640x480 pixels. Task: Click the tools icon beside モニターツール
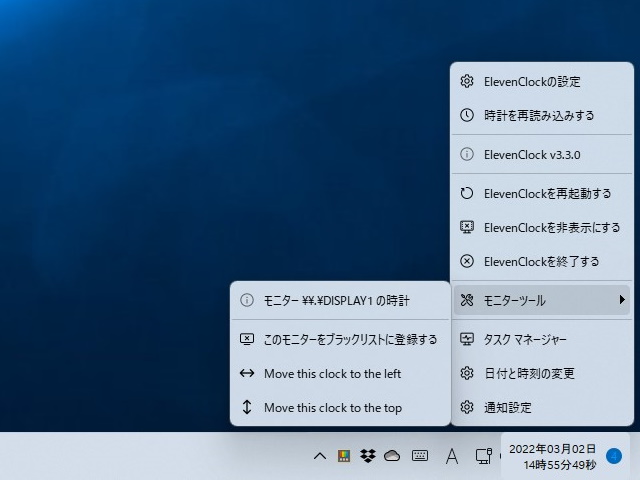pyautogui.click(x=467, y=300)
